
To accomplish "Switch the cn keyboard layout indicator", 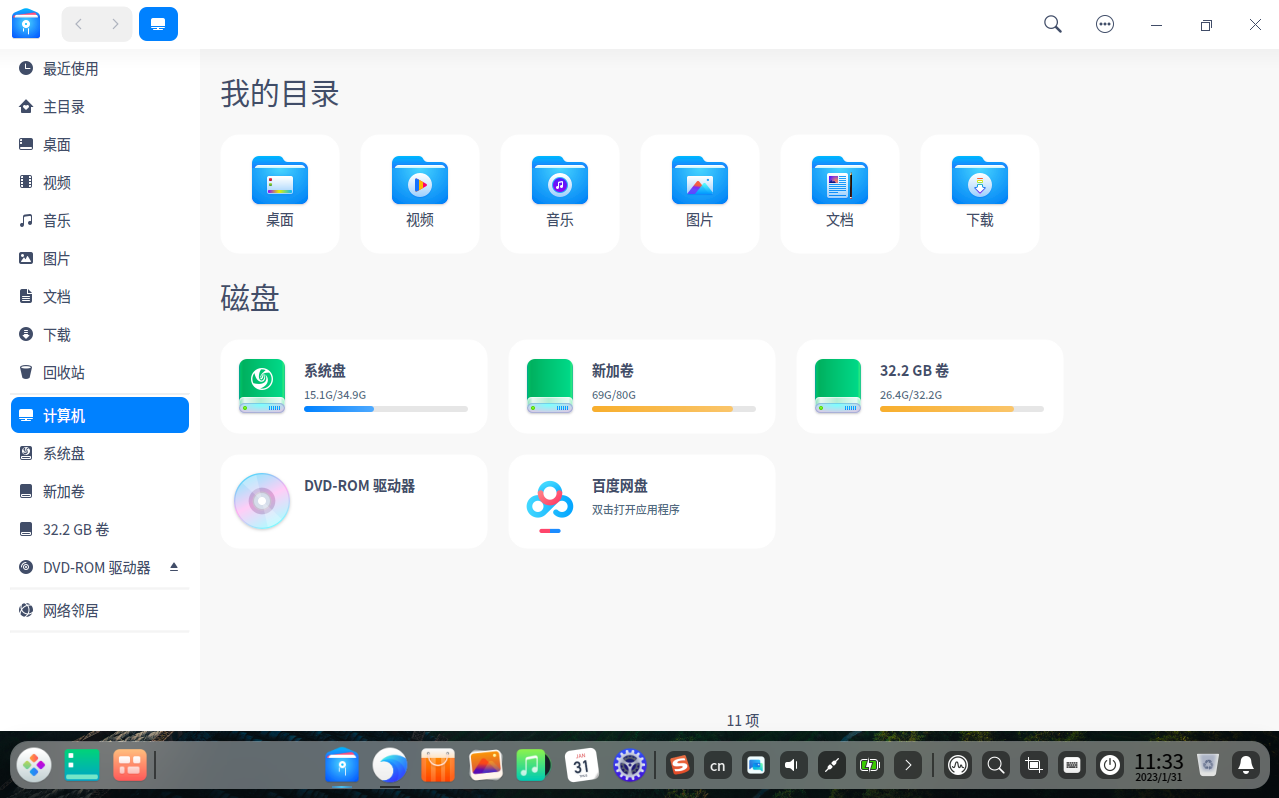I will point(717,765).
